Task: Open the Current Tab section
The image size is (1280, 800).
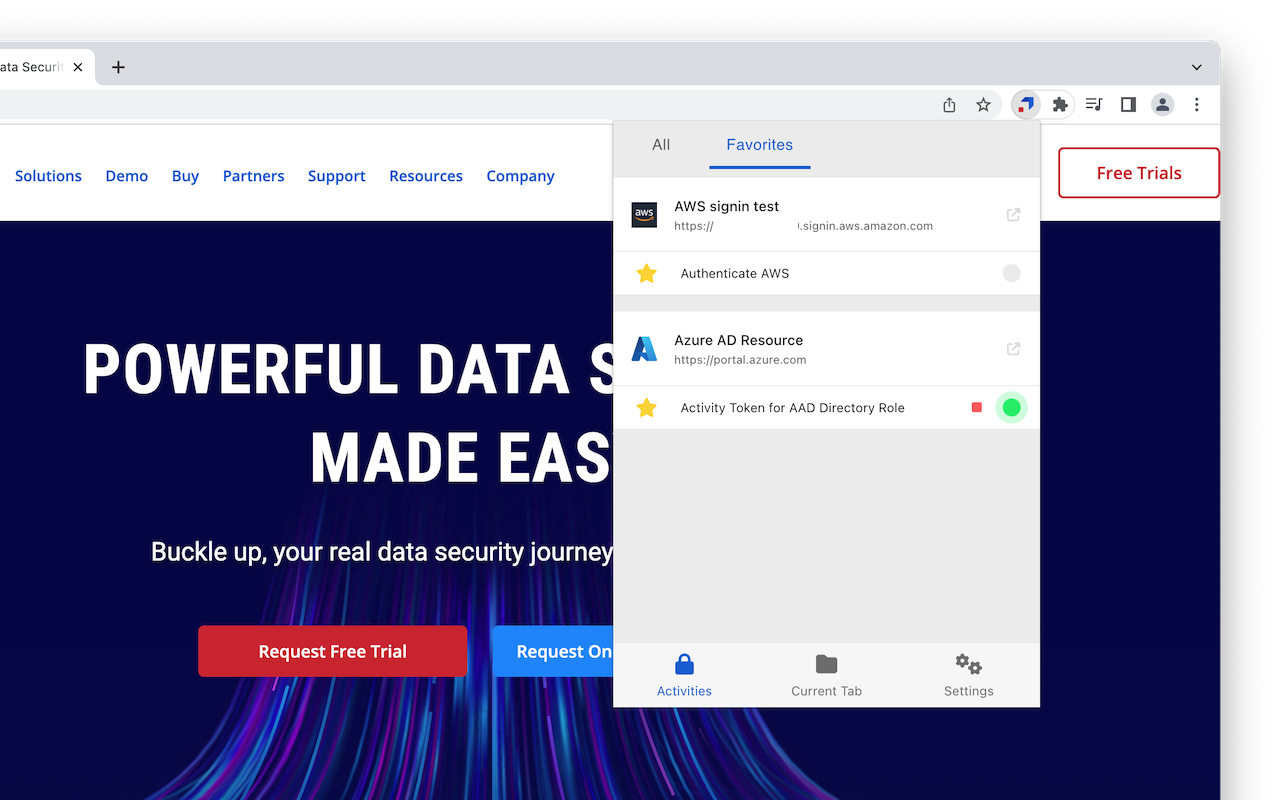Action: pyautogui.click(x=826, y=675)
